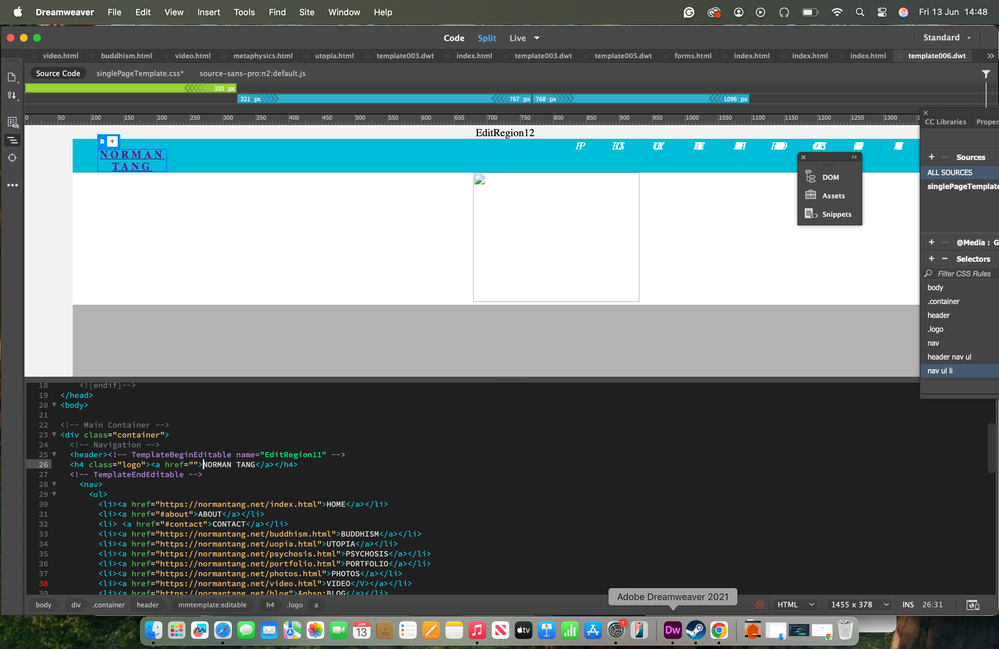Open Steam in the Dock

[x=696, y=630]
